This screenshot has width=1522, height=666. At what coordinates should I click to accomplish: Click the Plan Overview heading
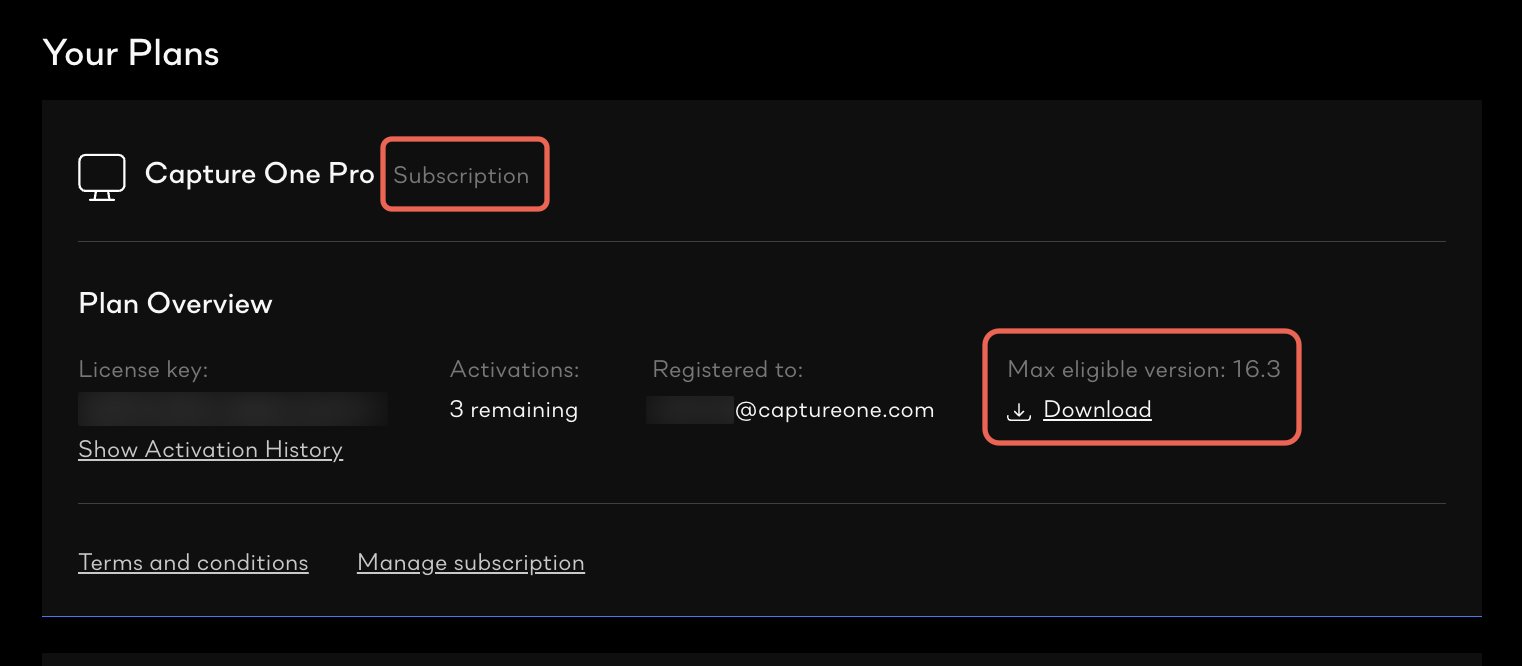click(176, 304)
